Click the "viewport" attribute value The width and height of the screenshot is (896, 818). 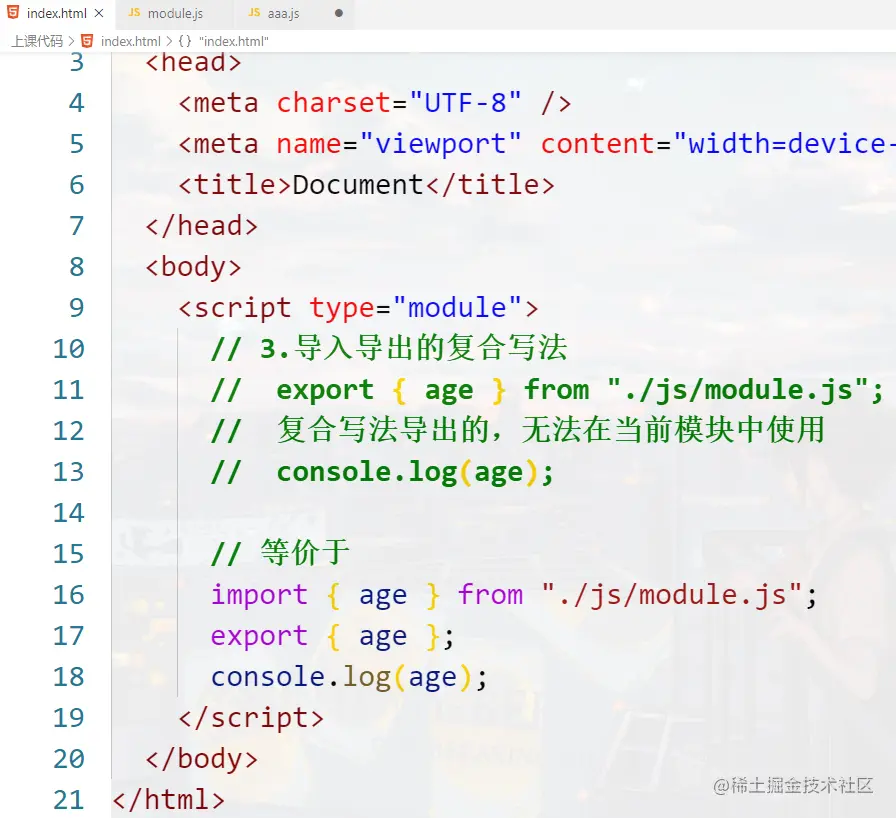click(440, 144)
